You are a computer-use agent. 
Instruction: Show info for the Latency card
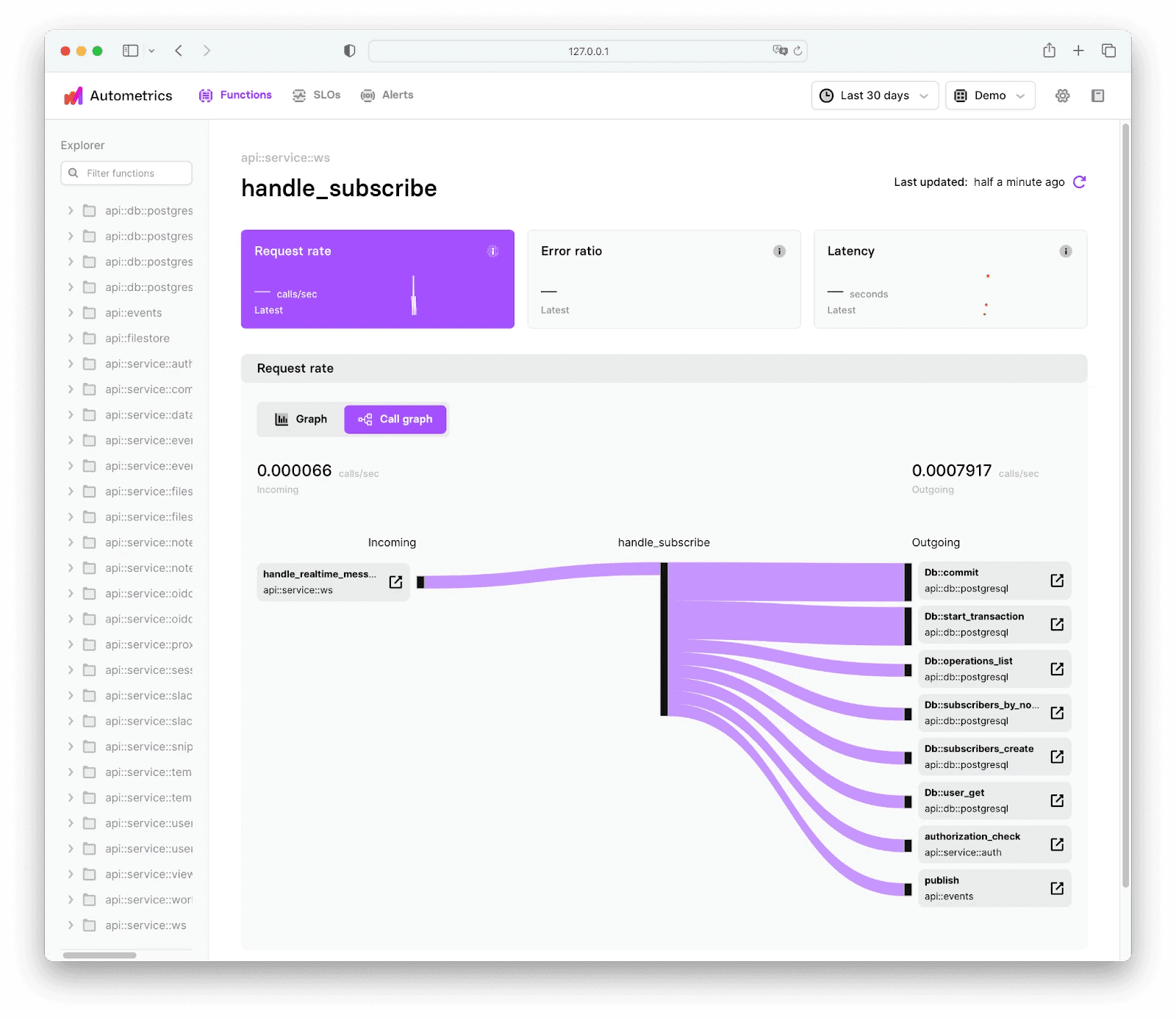(x=1066, y=251)
